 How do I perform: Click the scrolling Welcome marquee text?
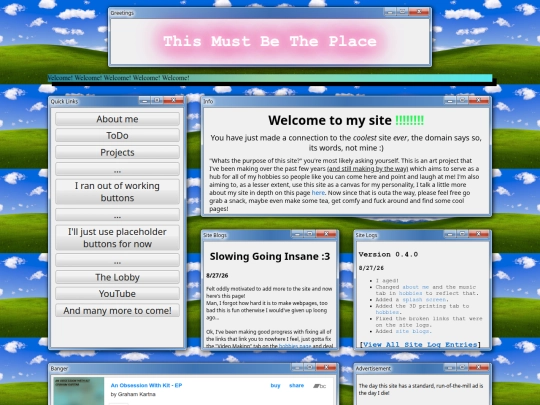(x=118, y=78)
